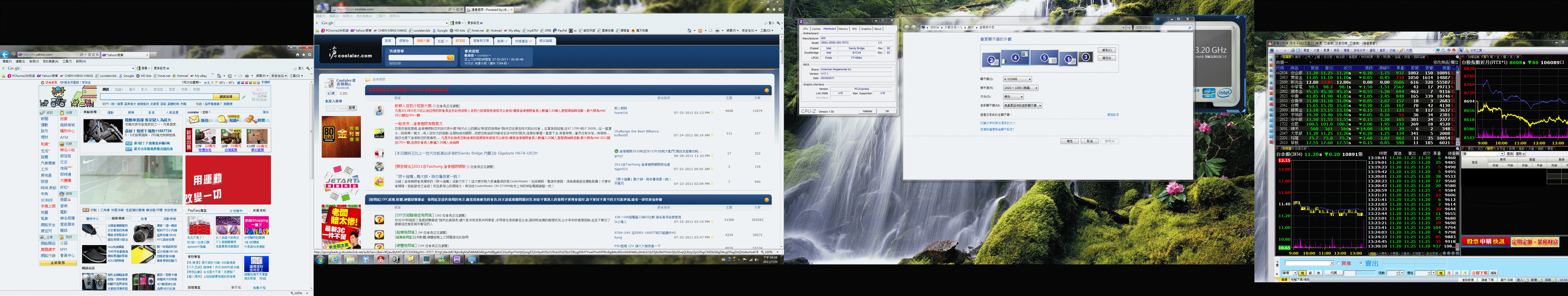Open the Hotmail favorite in the coolaler browser
The width and height of the screenshot is (1568, 296).
[x=494, y=30]
